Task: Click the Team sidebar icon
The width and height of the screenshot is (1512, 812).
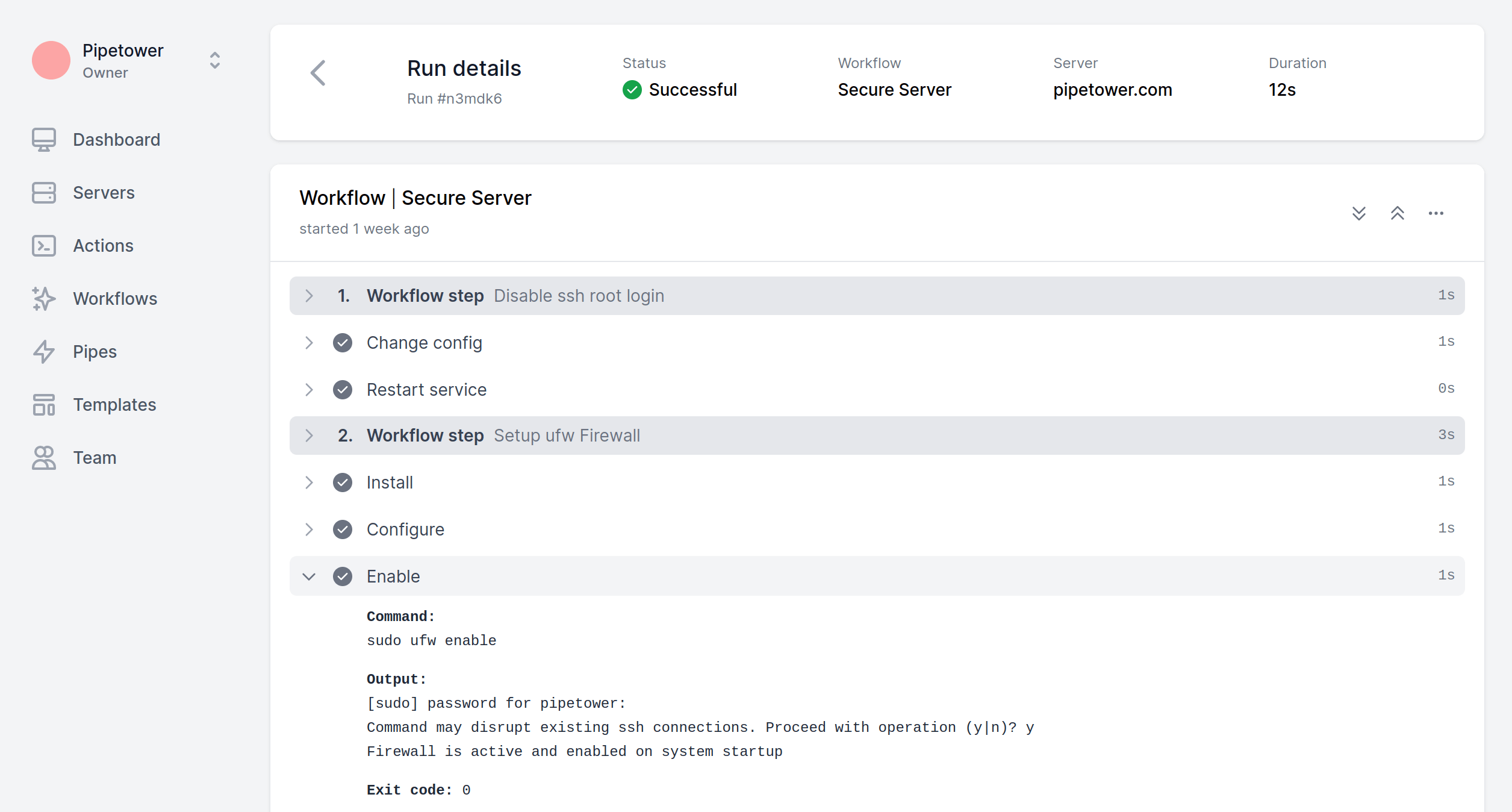Action: pyautogui.click(x=43, y=457)
